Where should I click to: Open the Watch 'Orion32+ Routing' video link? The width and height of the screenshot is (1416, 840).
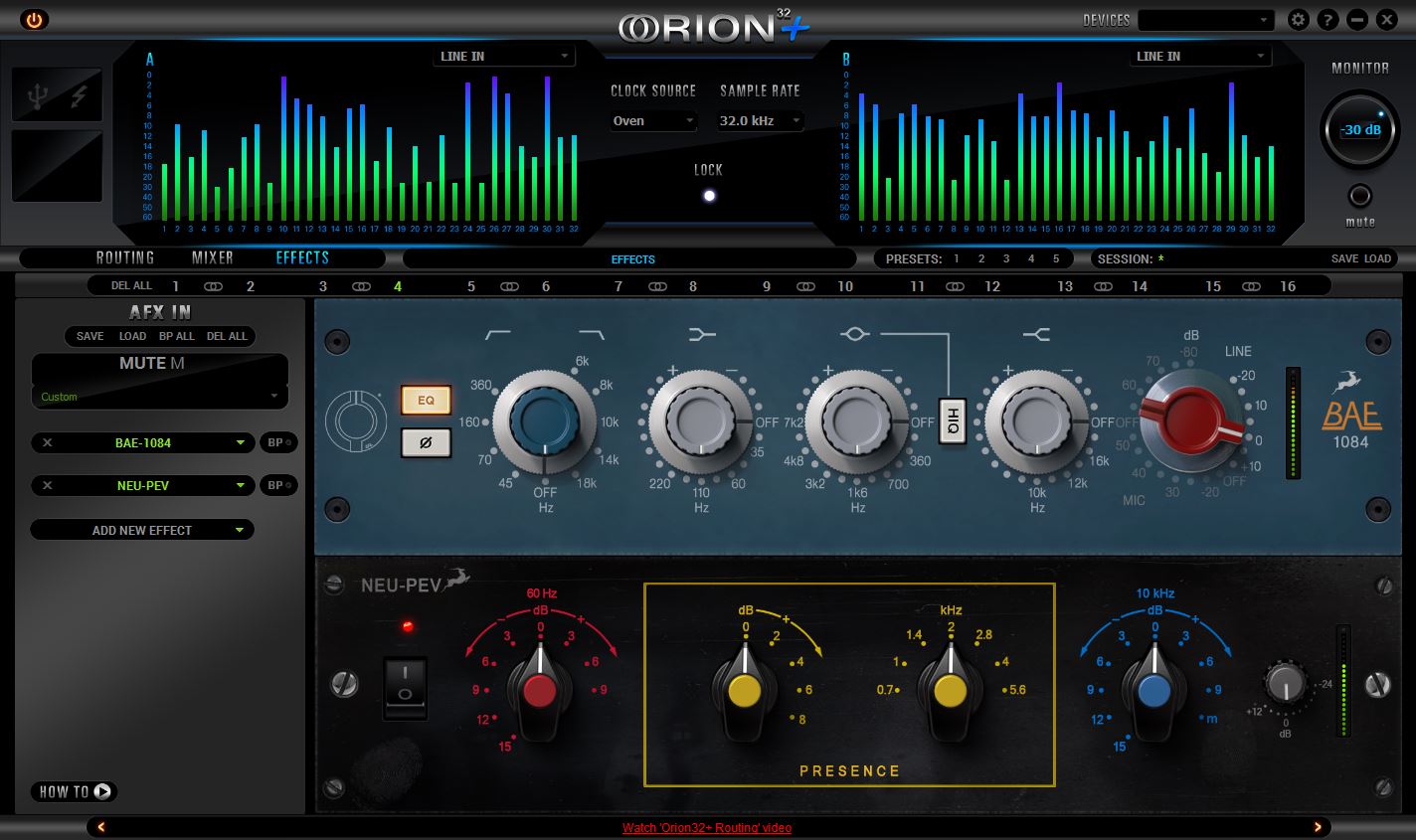(x=707, y=827)
